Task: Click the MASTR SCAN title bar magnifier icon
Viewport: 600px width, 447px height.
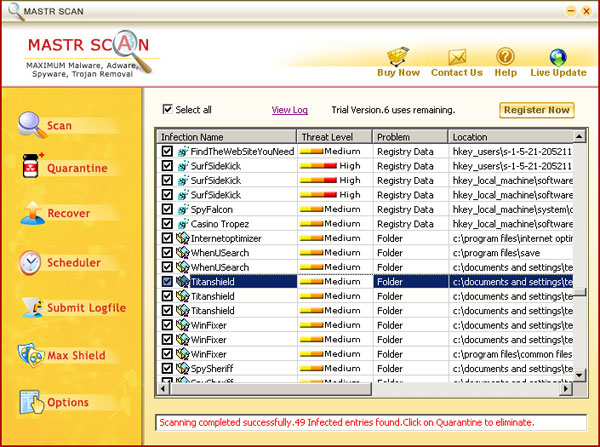Action: (15, 11)
